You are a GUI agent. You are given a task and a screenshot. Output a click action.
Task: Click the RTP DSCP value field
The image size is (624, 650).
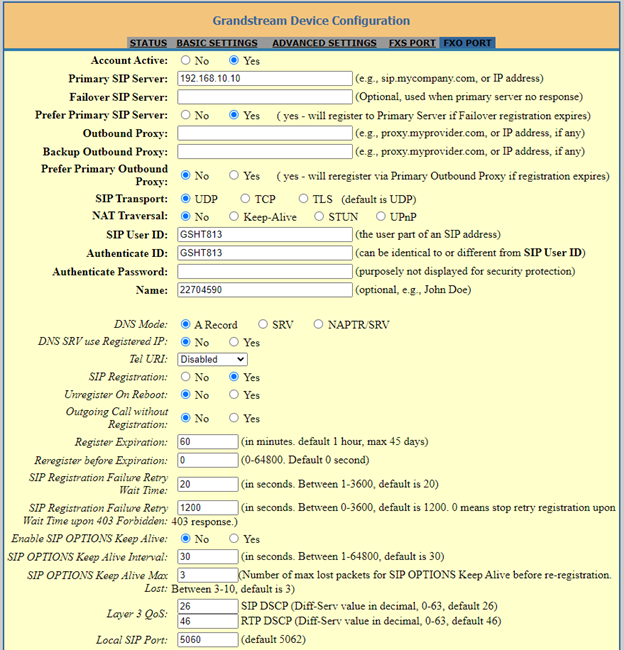click(208, 621)
